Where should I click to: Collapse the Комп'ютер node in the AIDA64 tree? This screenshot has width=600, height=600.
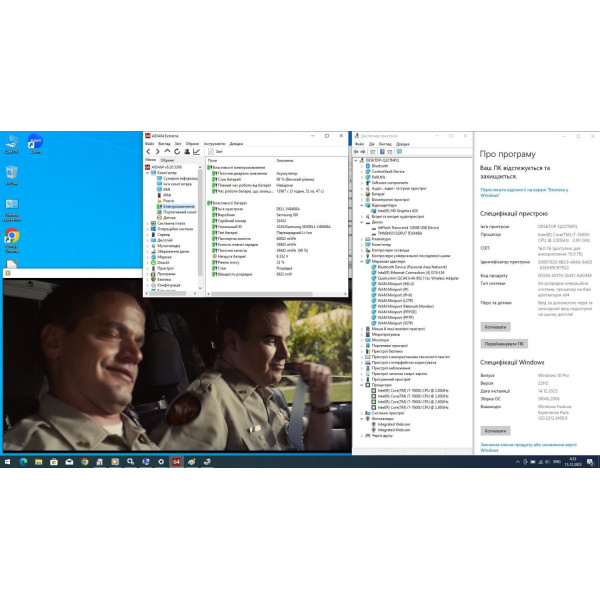[147, 173]
